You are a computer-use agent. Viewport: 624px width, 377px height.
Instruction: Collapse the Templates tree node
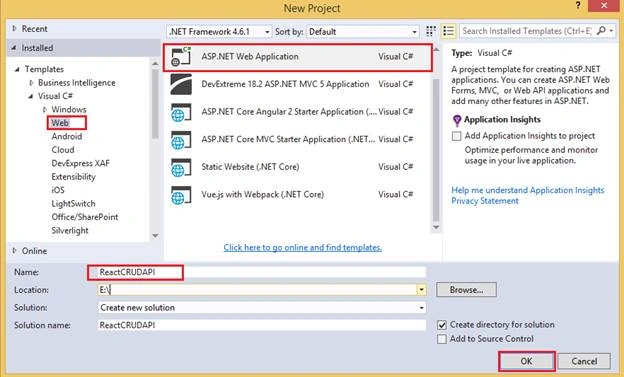(17, 69)
